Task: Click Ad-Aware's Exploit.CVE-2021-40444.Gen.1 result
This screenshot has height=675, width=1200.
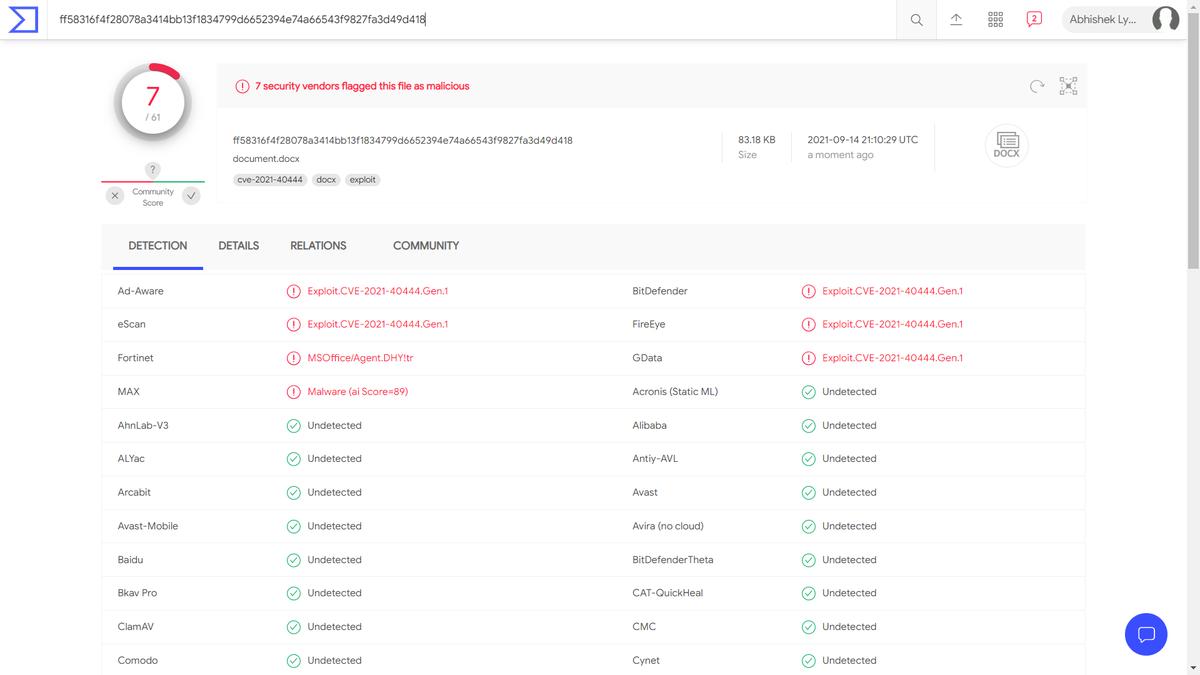Action: [x=378, y=292]
